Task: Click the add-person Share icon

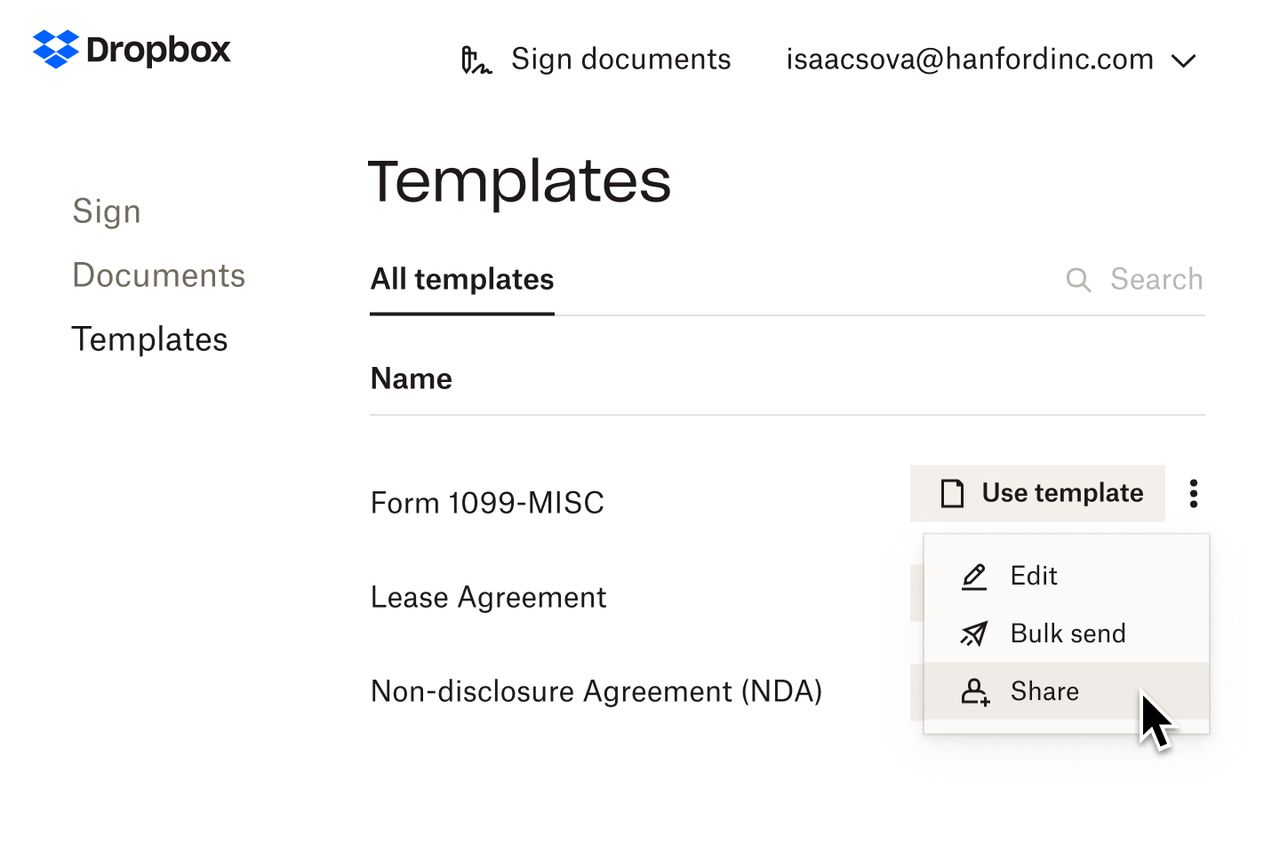Action: point(973,691)
